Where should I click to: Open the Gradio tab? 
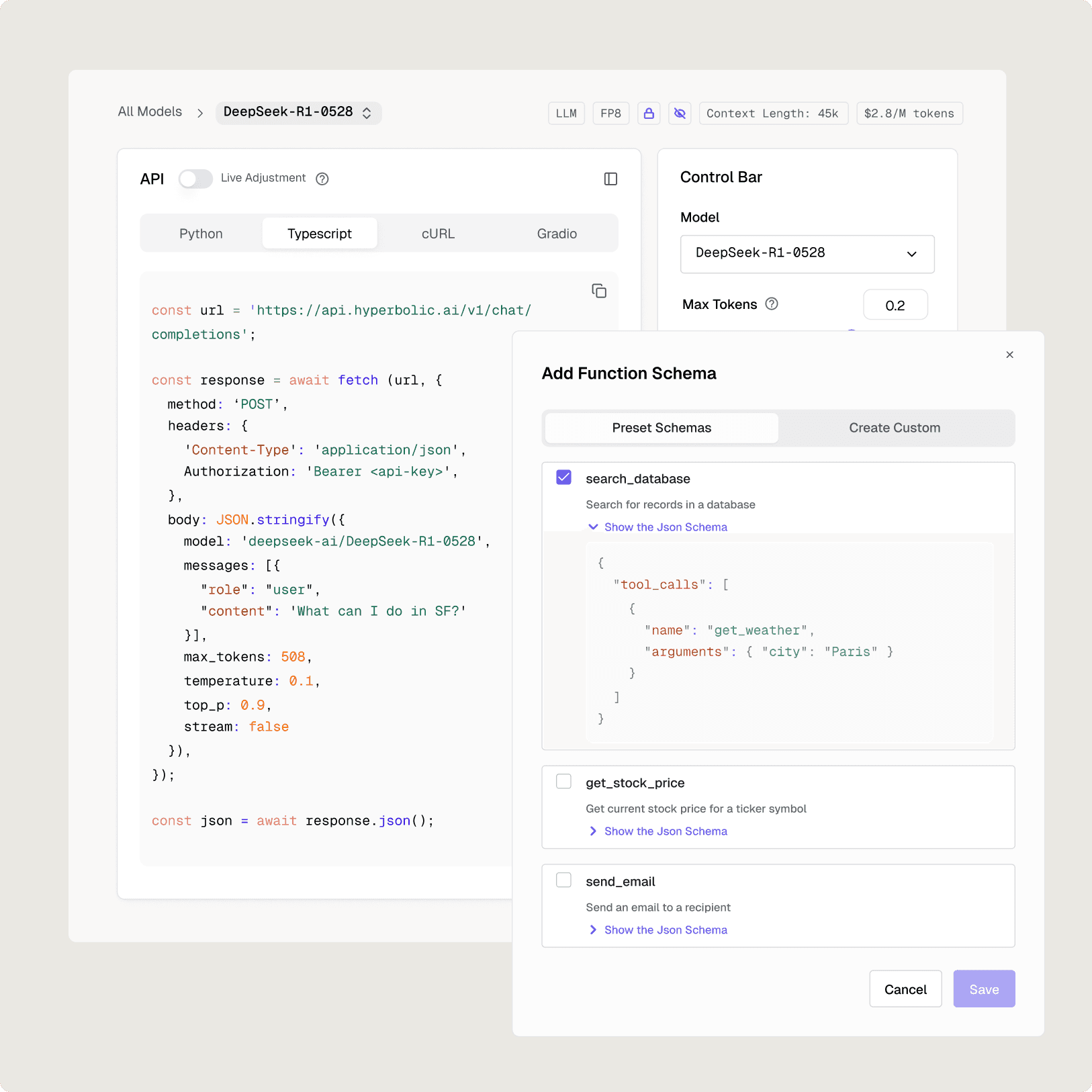557,234
